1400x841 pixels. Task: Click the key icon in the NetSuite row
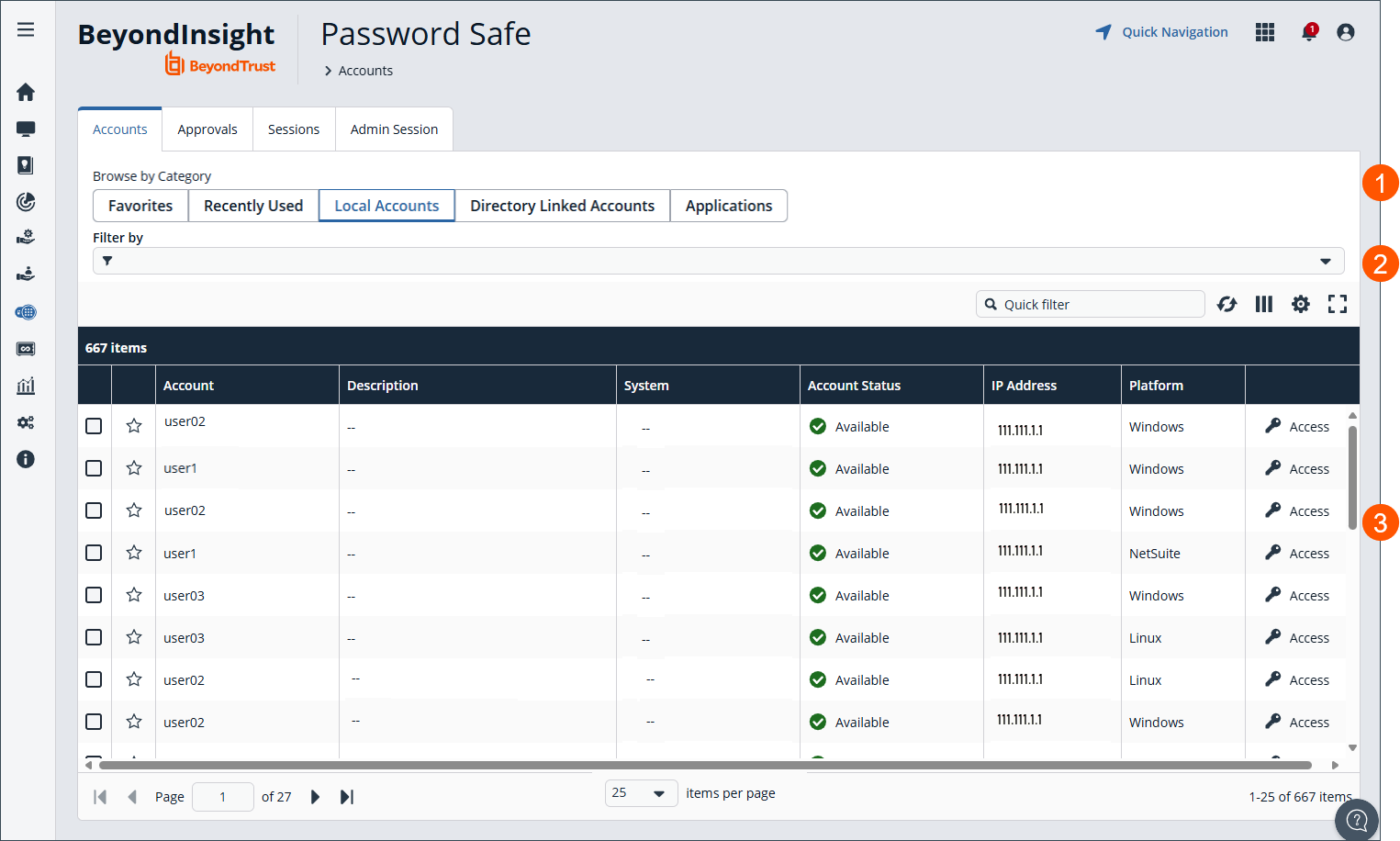coord(1272,552)
